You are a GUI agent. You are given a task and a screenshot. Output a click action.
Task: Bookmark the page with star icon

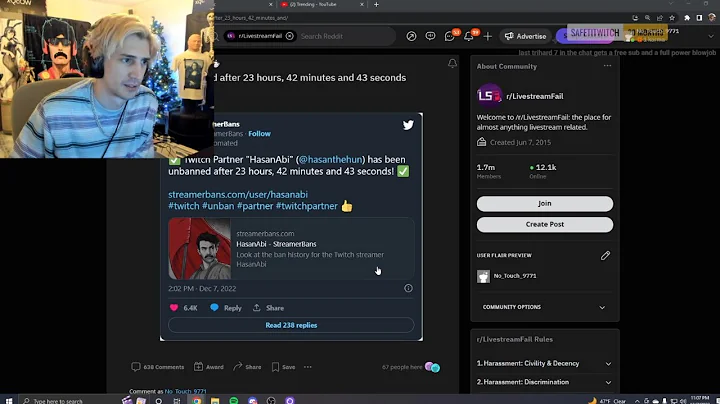tap(672, 18)
